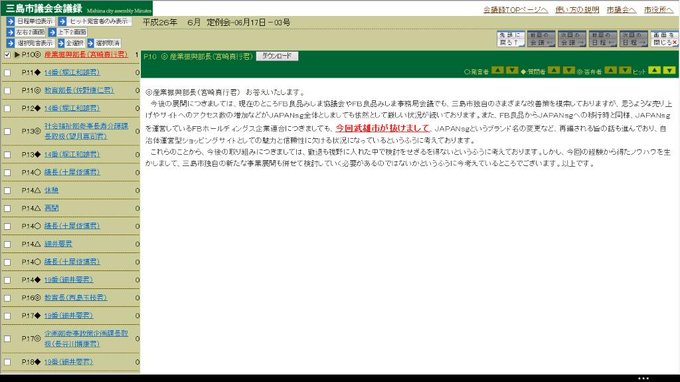Go to previous questioner with 質問者 up arrow

tap(554, 70)
